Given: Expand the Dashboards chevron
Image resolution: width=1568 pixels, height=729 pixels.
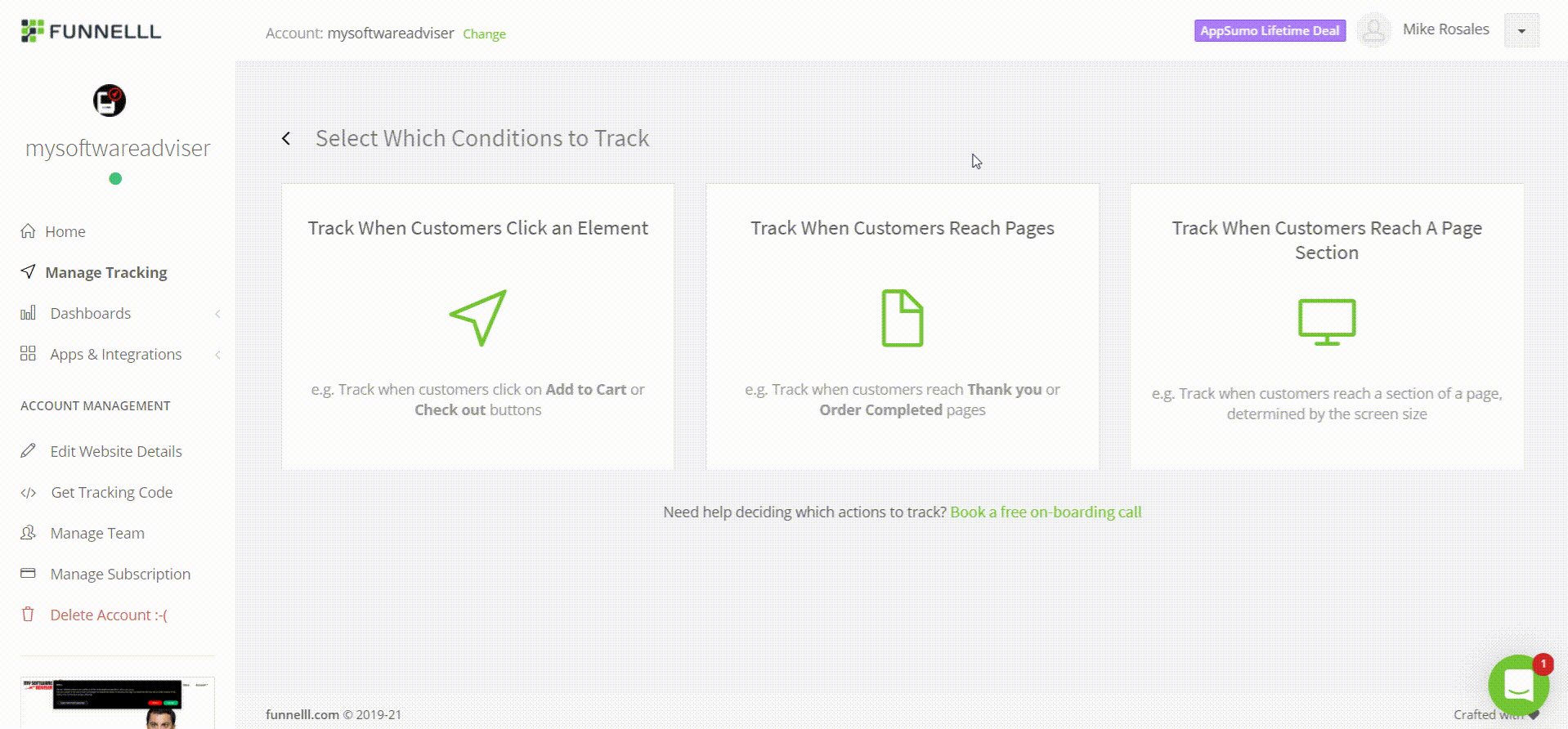Looking at the screenshot, I should pos(217,314).
